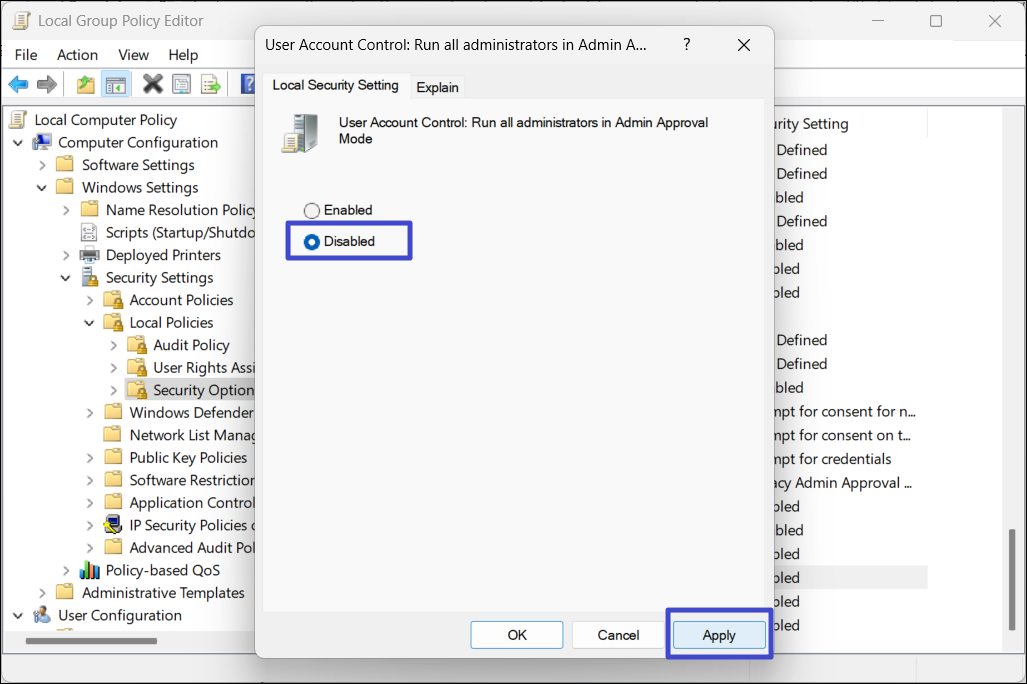Click the Export List toolbar icon
Image resolution: width=1027 pixels, height=684 pixels.
210,85
